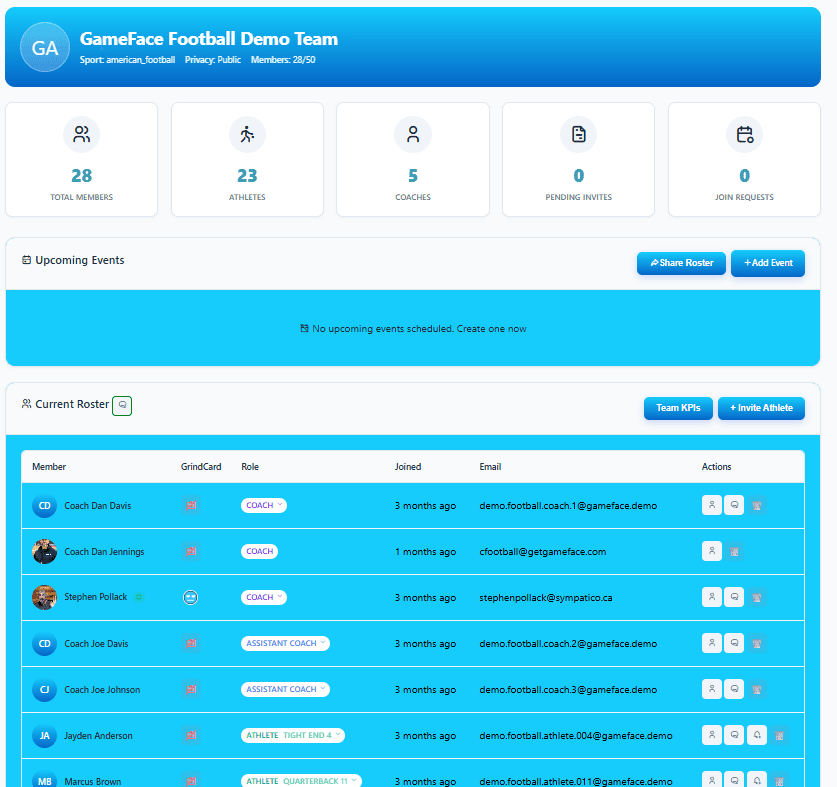Click the Total Members people icon
Image resolution: width=837 pixels, height=787 pixels.
point(81,134)
